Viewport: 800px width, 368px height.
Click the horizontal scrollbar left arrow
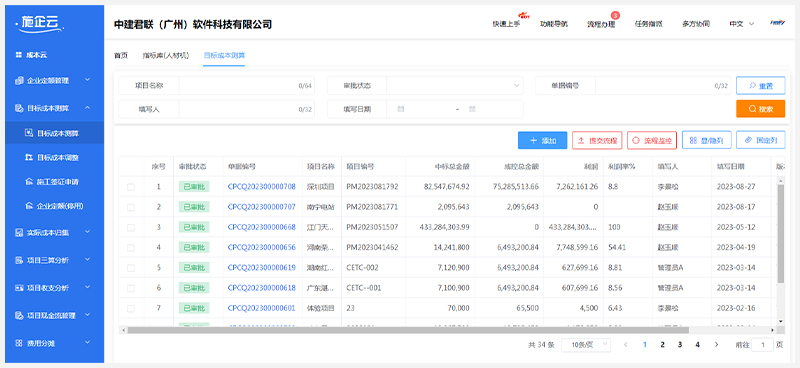pyautogui.click(x=122, y=330)
